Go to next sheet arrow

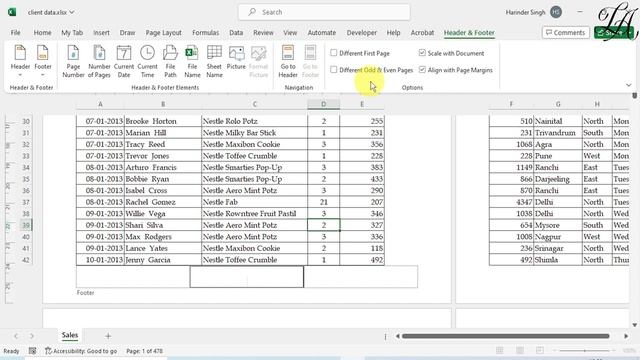[x=31, y=336]
